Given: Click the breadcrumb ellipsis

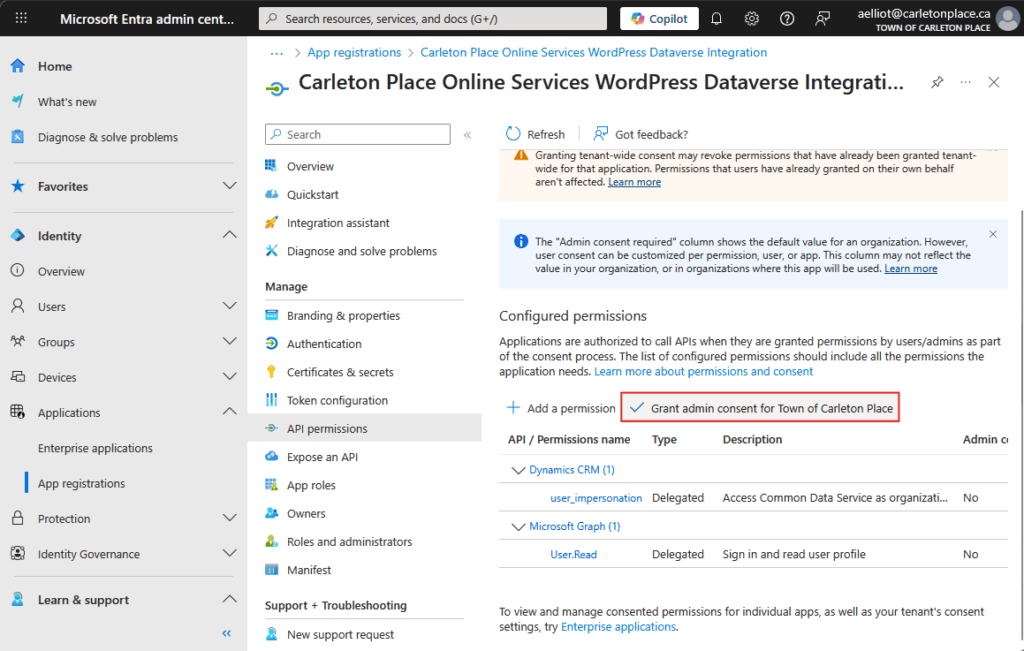Looking at the screenshot, I should [277, 53].
